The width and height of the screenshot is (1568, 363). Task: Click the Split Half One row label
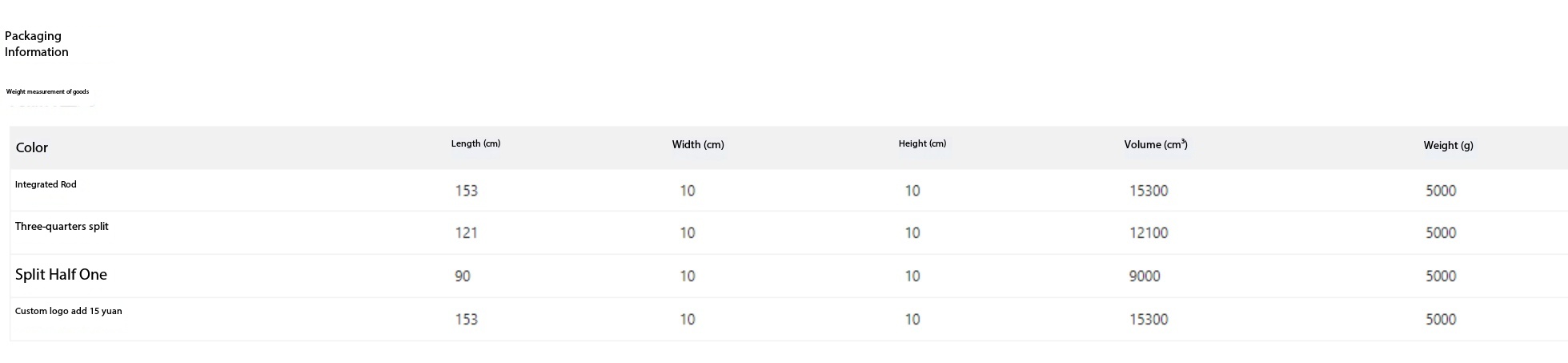(x=61, y=275)
